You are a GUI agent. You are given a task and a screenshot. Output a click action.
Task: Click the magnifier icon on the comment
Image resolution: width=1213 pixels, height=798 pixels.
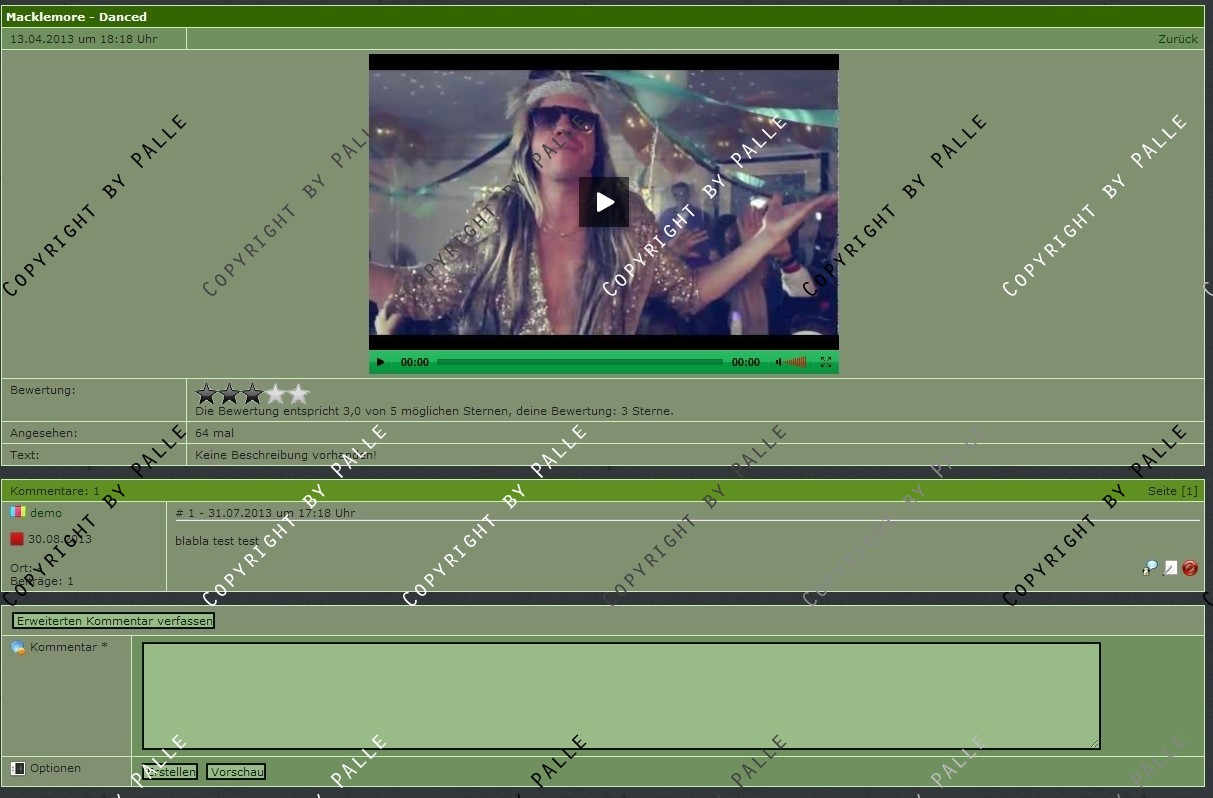click(1150, 568)
